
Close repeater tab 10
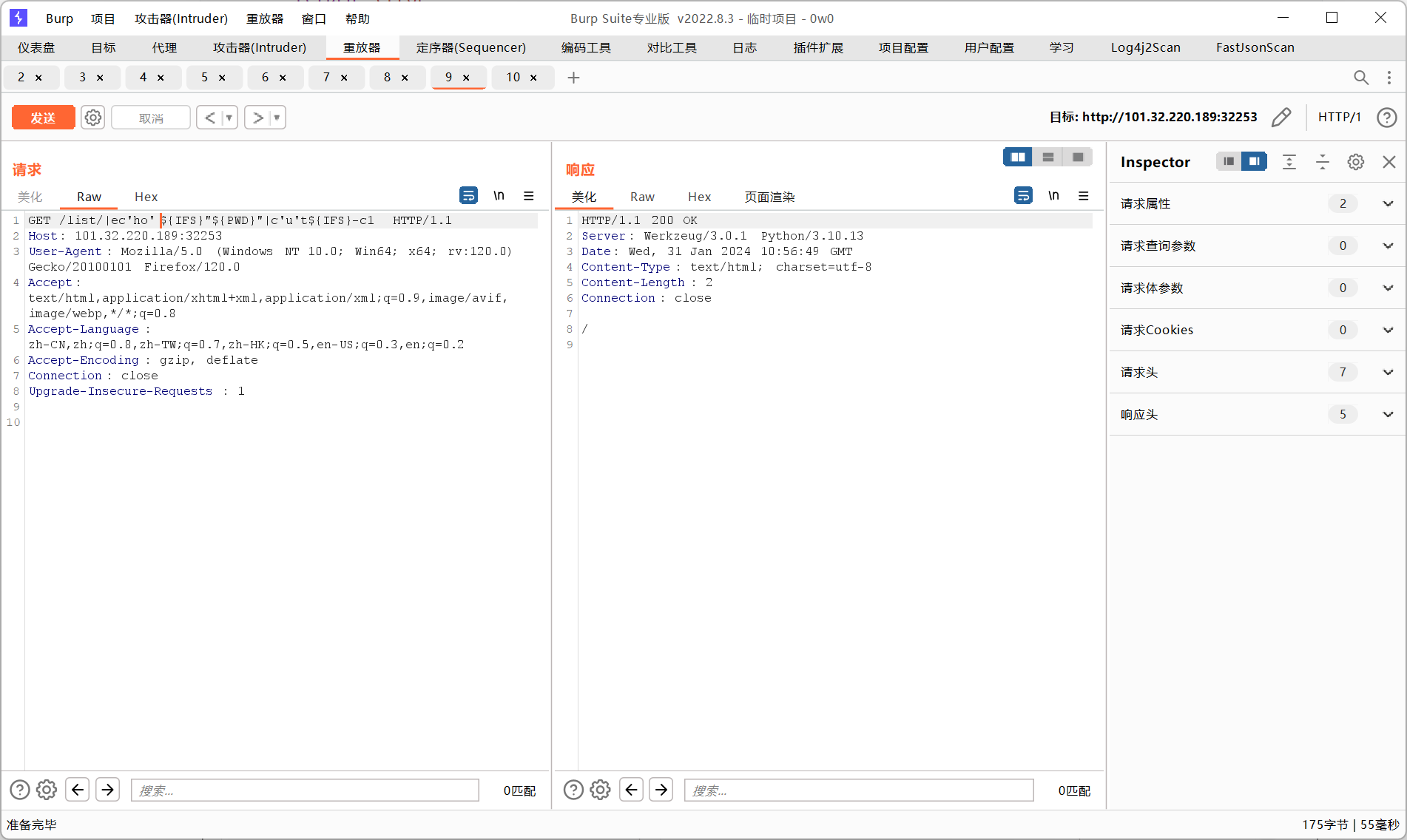533,78
